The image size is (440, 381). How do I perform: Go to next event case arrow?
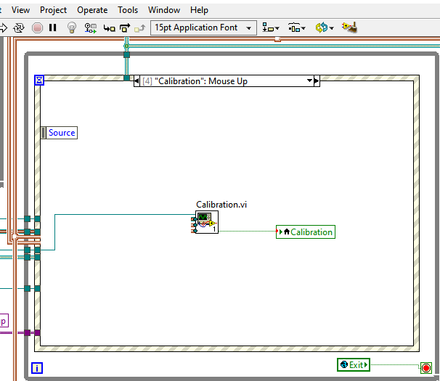coord(317,81)
